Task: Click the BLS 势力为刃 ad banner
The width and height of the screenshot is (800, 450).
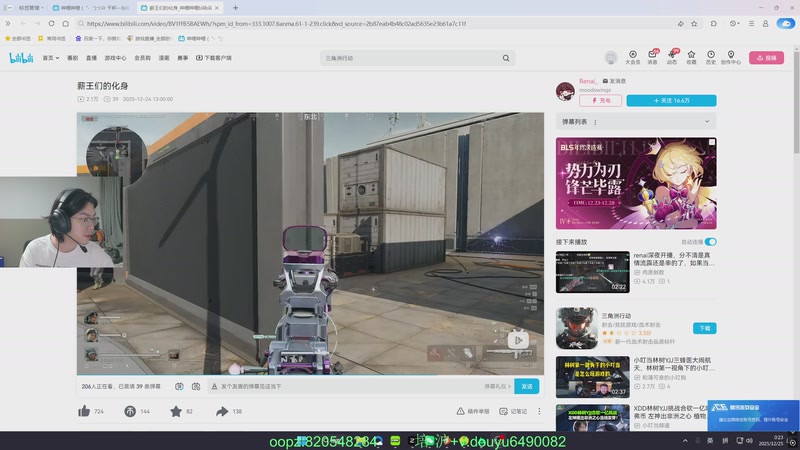Action: click(x=636, y=183)
